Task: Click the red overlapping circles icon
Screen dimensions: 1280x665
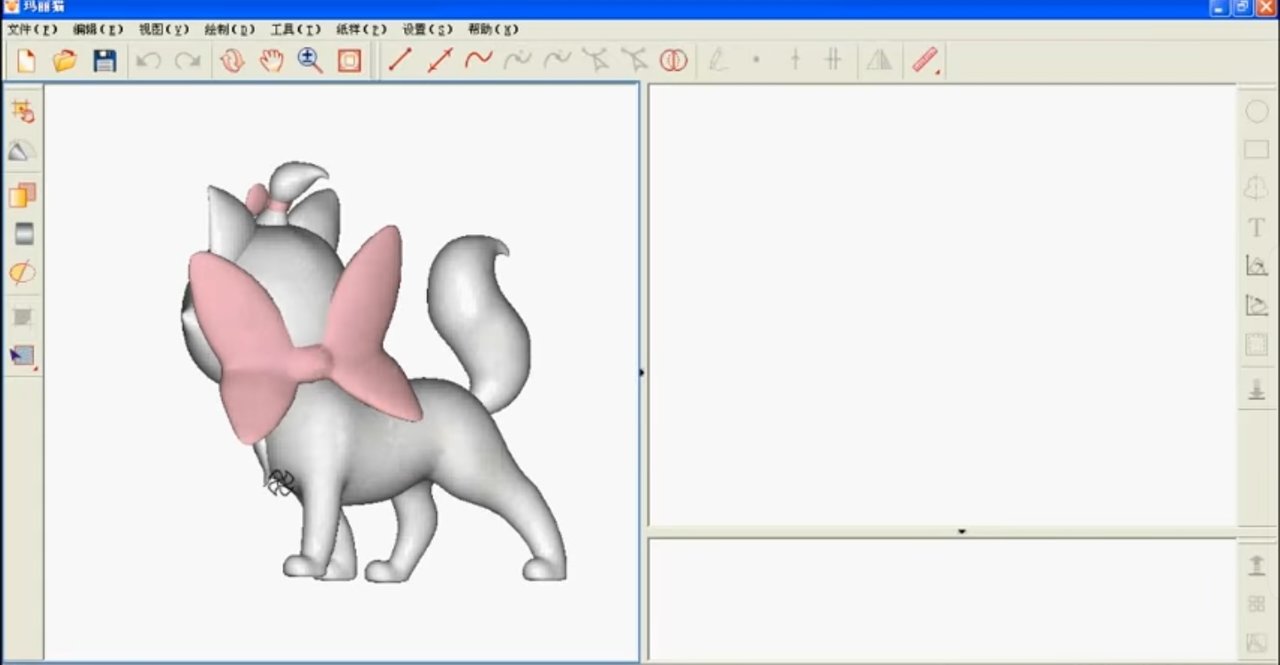Action: 674,60
